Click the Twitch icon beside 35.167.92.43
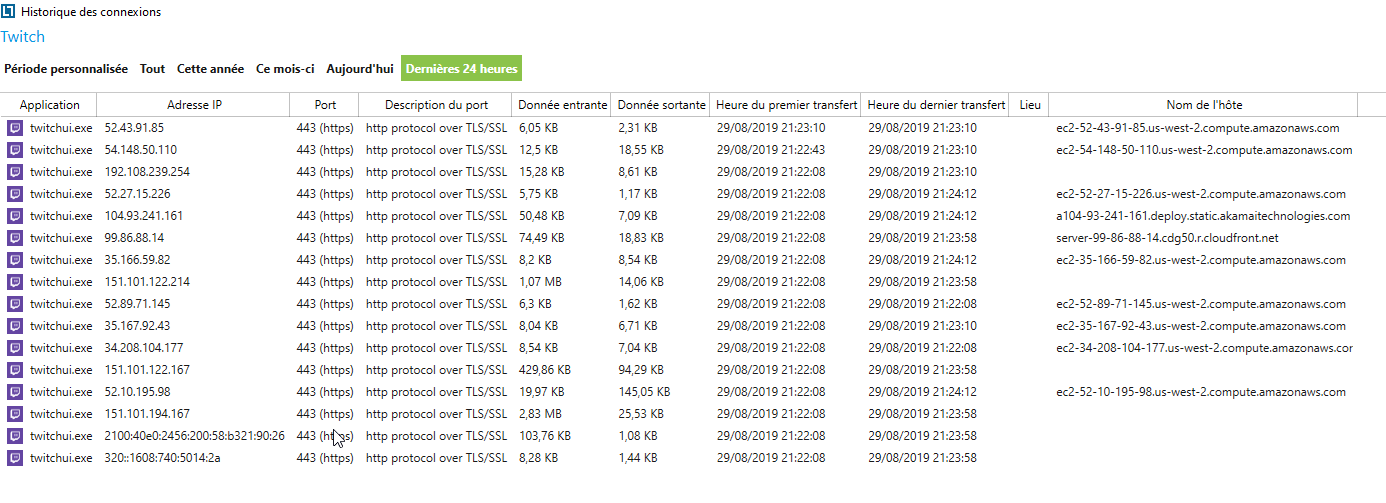The width and height of the screenshot is (1386, 503). (x=14, y=326)
